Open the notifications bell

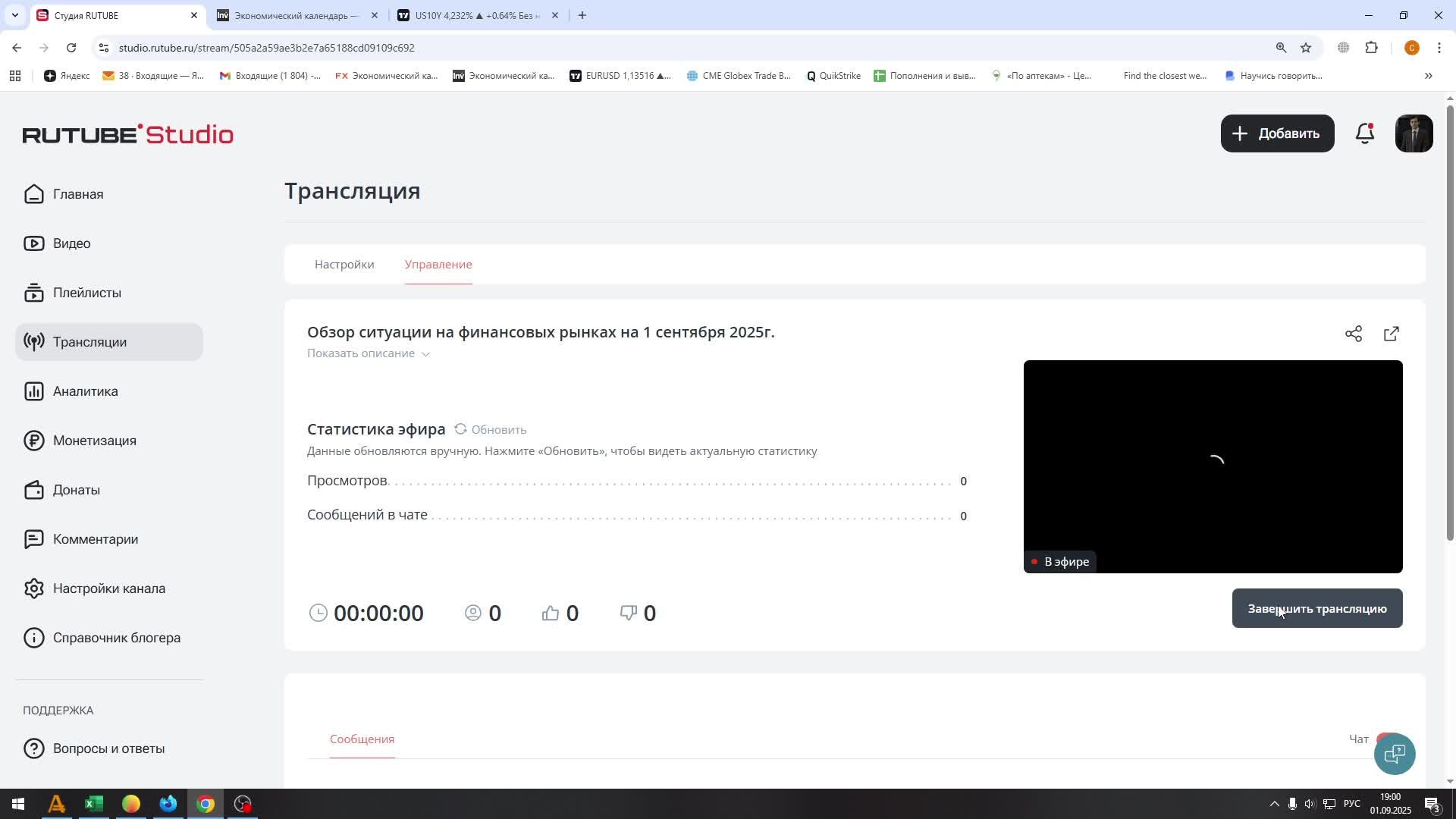coord(1364,133)
